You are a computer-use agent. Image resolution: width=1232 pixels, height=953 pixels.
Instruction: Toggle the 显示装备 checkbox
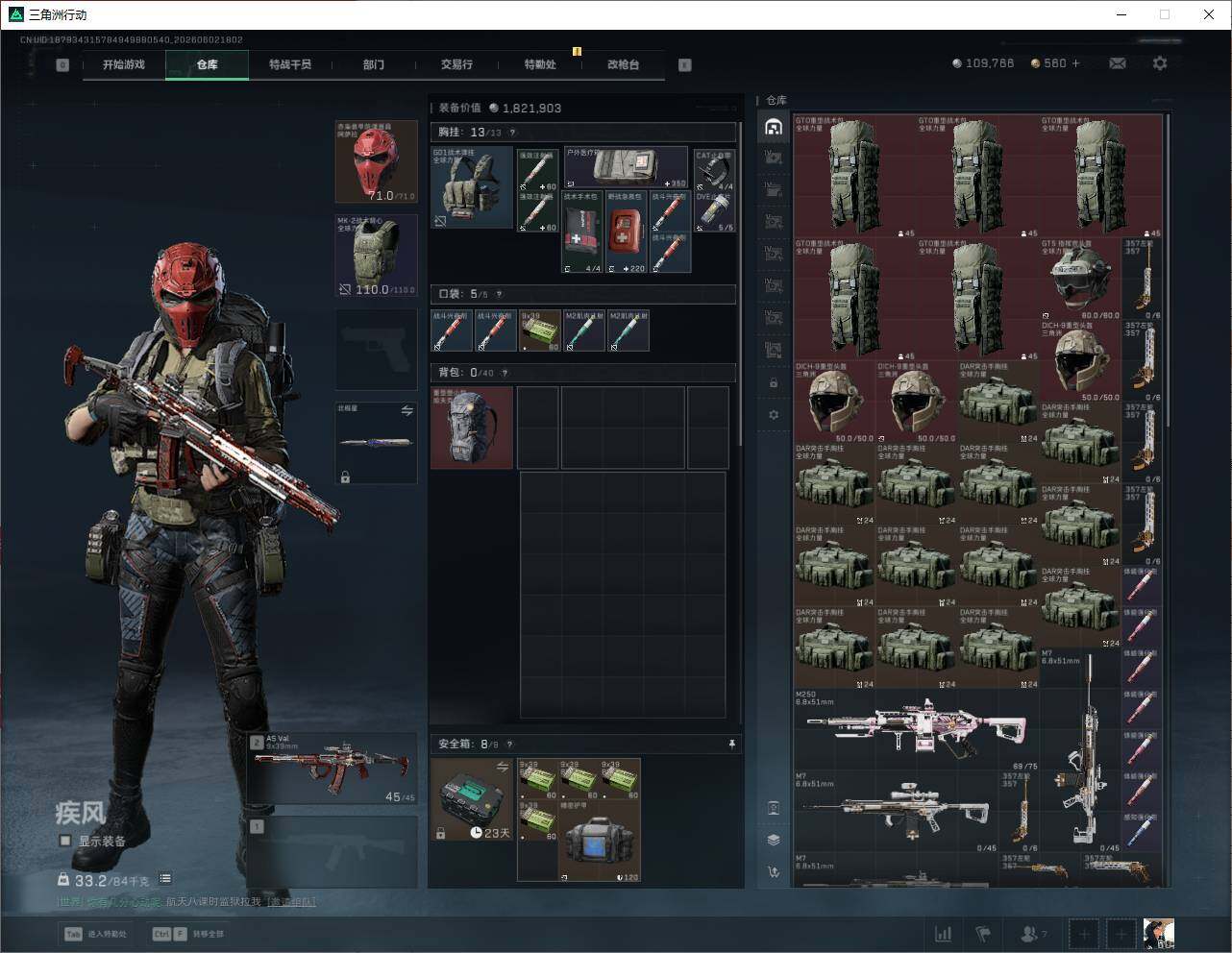(x=65, y=841)
